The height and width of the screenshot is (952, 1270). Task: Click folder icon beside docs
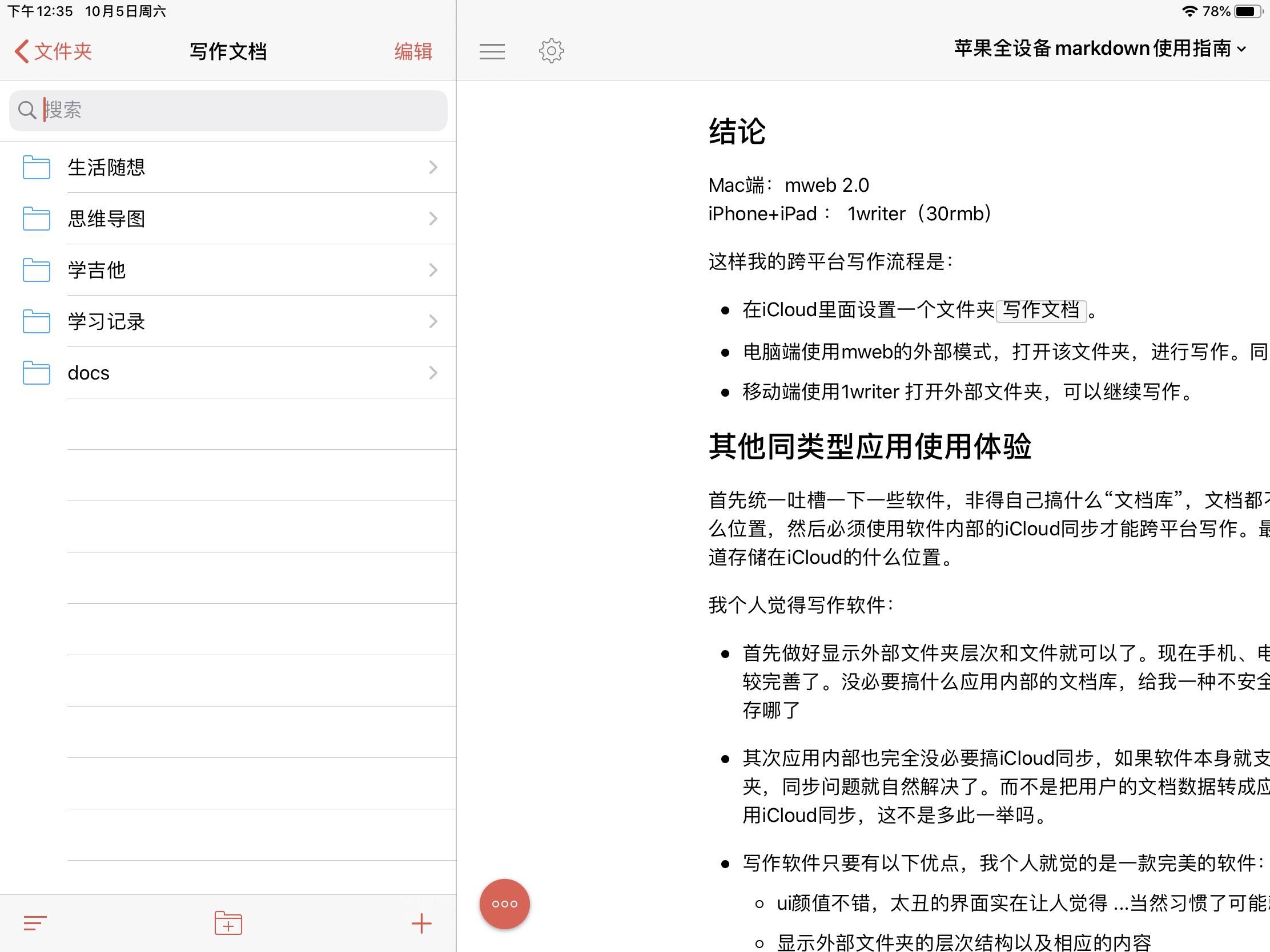[36, 373]
